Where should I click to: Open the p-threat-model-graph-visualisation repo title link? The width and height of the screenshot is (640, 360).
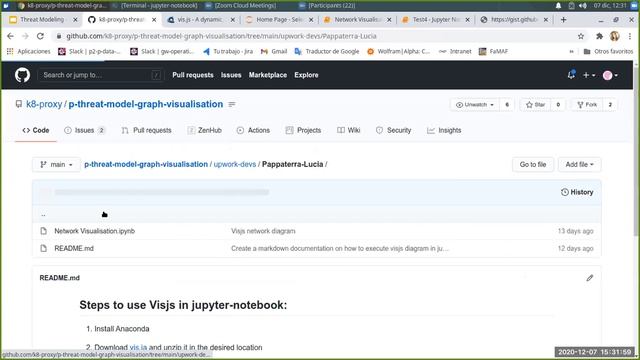click(x=146, y=104)
